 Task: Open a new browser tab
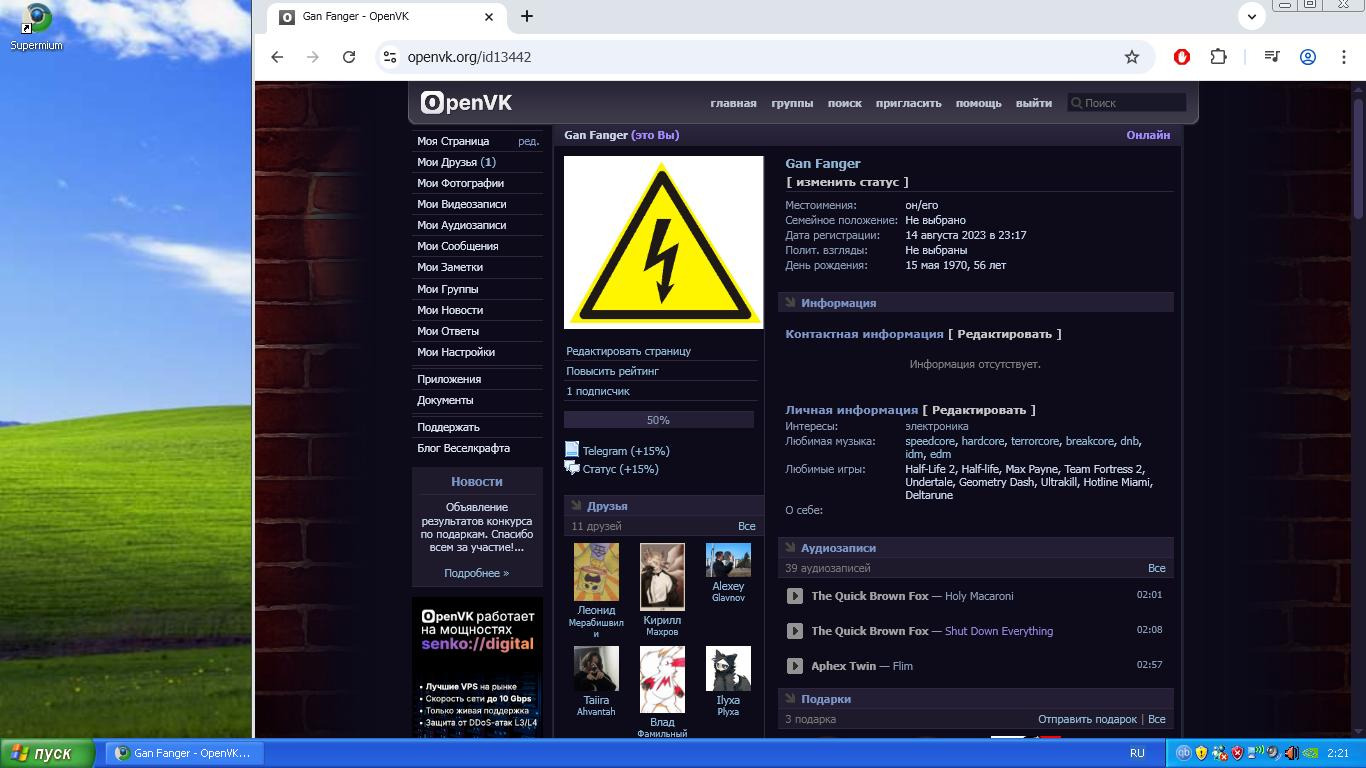tap(527, 16)
